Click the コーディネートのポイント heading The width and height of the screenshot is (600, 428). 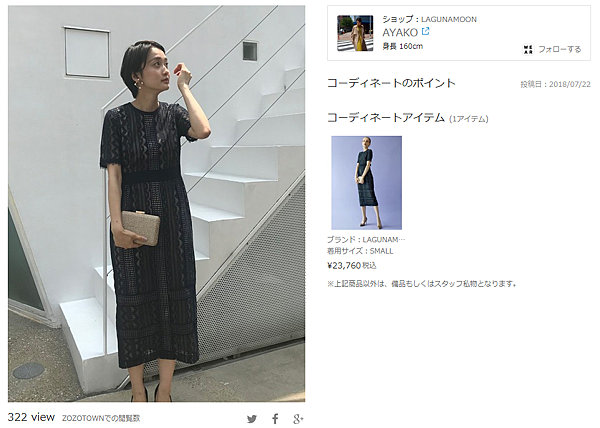pos(391,83)
